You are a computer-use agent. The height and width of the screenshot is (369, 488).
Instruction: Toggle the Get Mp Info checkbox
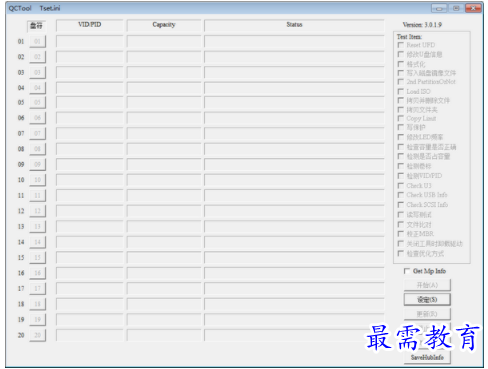(x=407, y=271)
